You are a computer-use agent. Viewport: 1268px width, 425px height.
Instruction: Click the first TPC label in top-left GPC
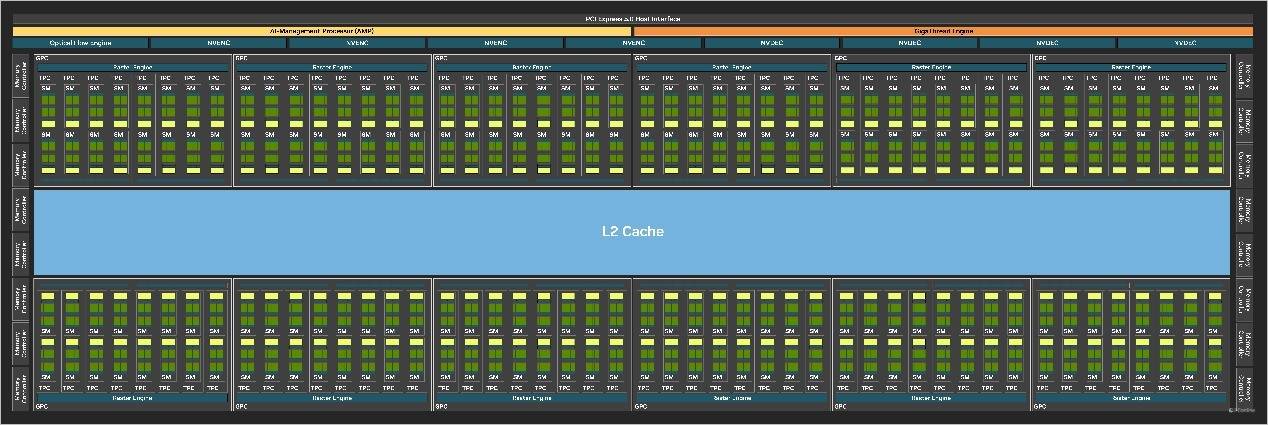[x=45, y=77]
